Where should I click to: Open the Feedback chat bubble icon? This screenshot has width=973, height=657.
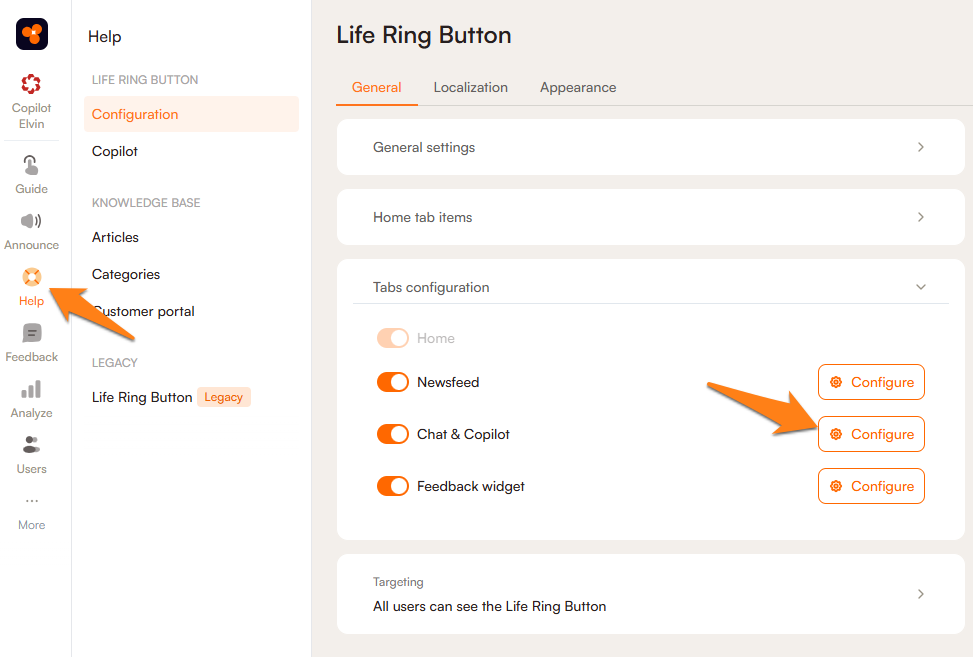point(32,334)
